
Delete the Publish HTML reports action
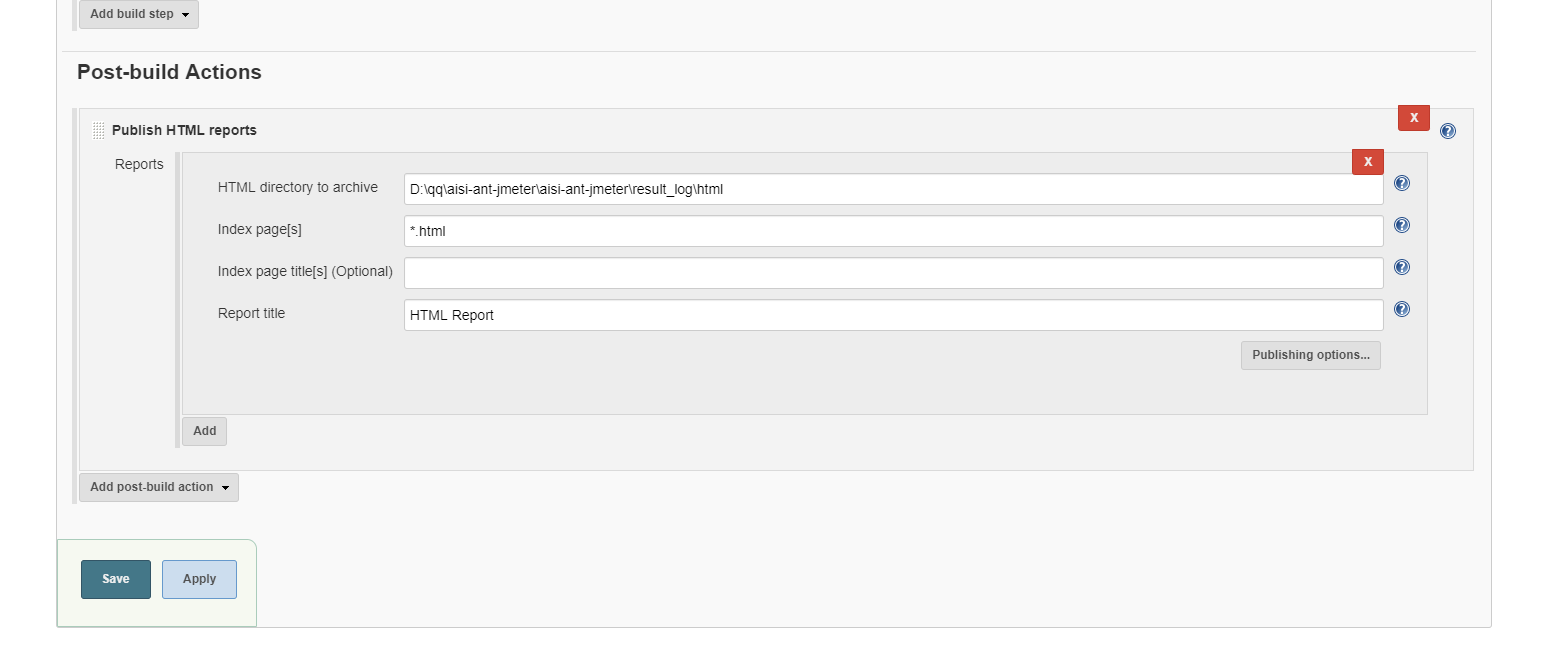[1413, 117]
